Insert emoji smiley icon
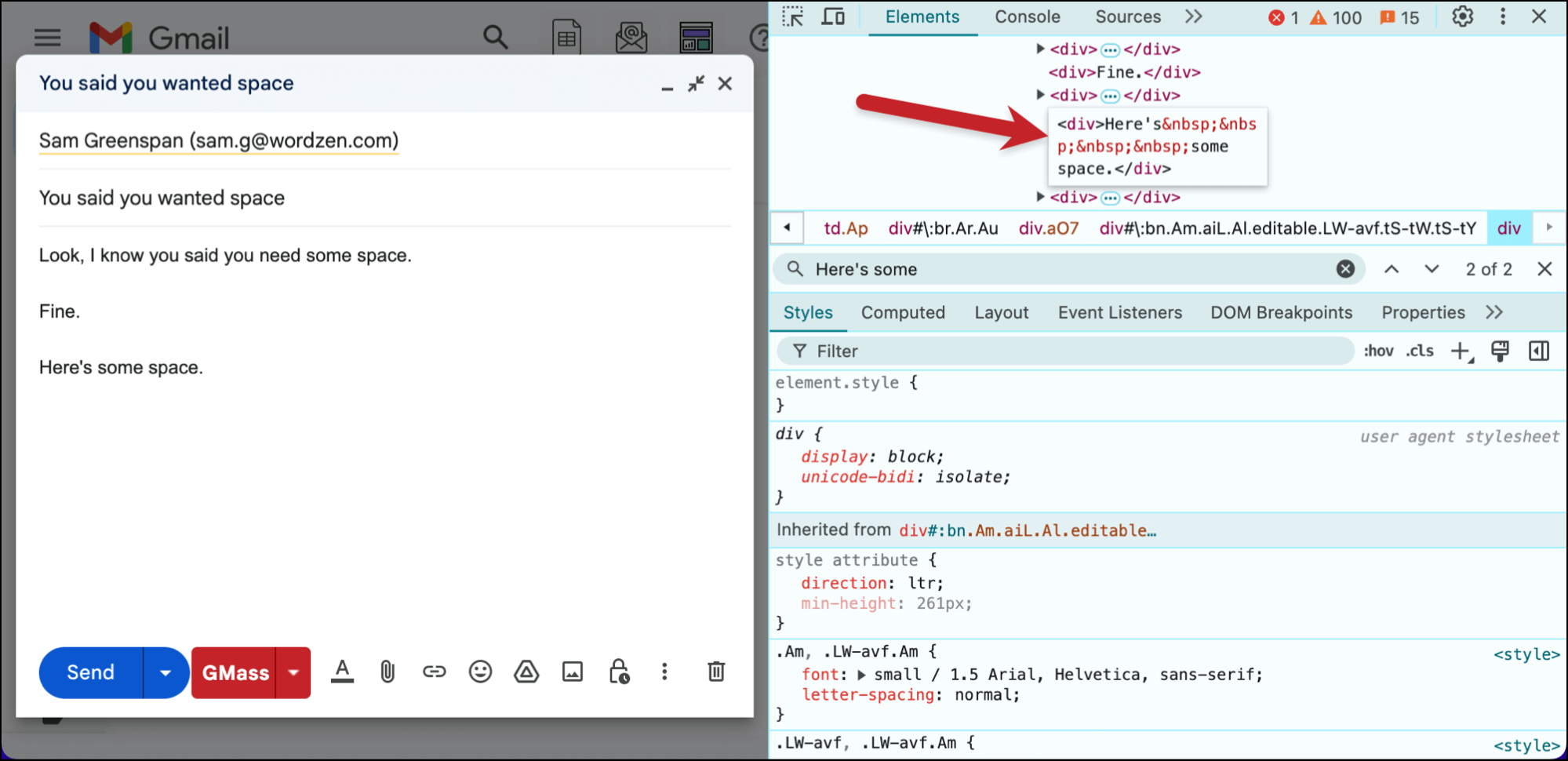Viewport: 1568px width, 761px height. (480, 672)
